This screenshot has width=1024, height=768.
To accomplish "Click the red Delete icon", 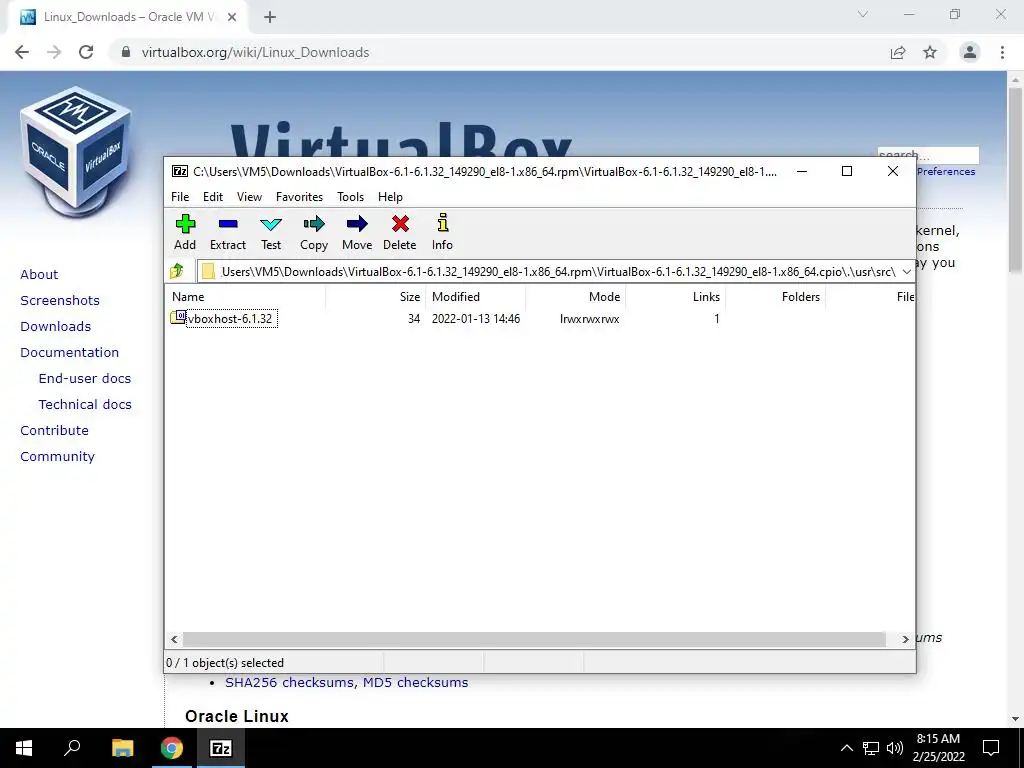I will (400, 224).
